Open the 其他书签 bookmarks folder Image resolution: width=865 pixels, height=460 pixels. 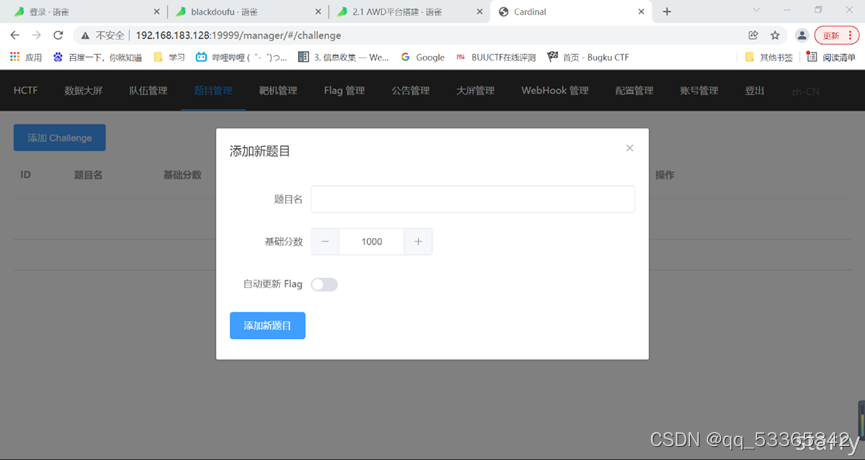(x=768, y=57)
